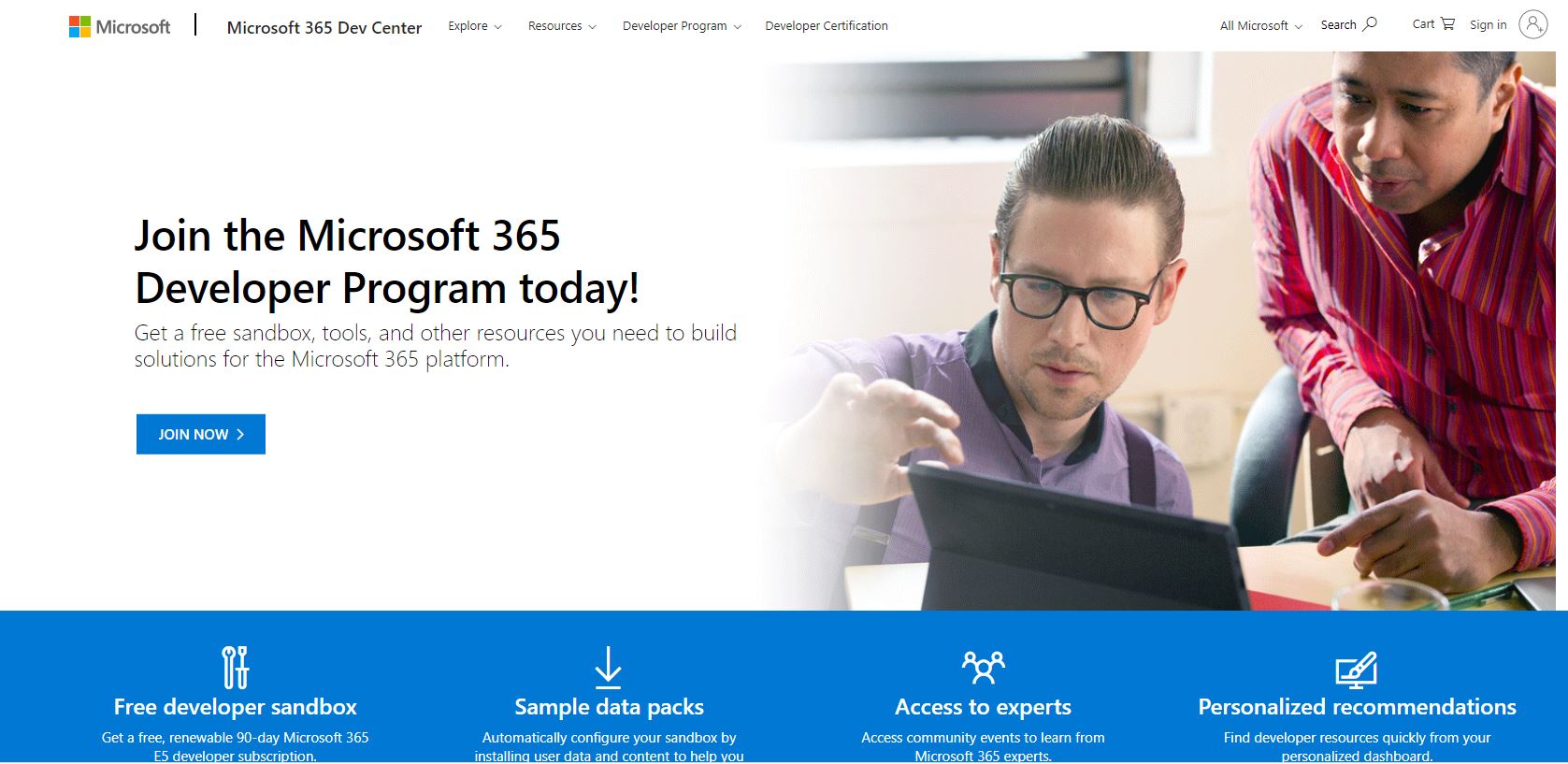Image resolution: width=1568 pixels, height=764 pixels.
Task: Open the shopping cart icon
Action: pos(1447,24)
